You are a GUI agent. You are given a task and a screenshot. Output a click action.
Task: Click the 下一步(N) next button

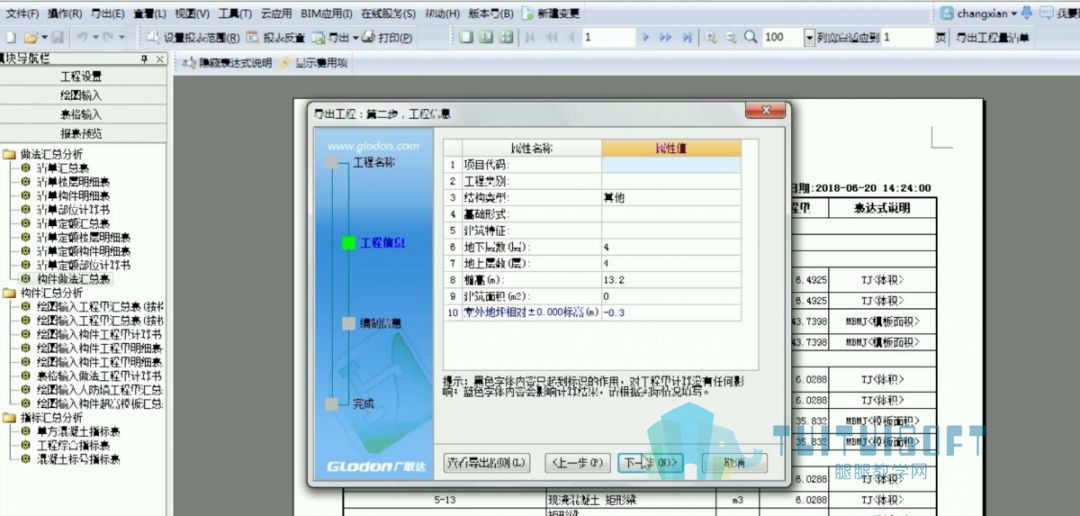click(650, 463)
